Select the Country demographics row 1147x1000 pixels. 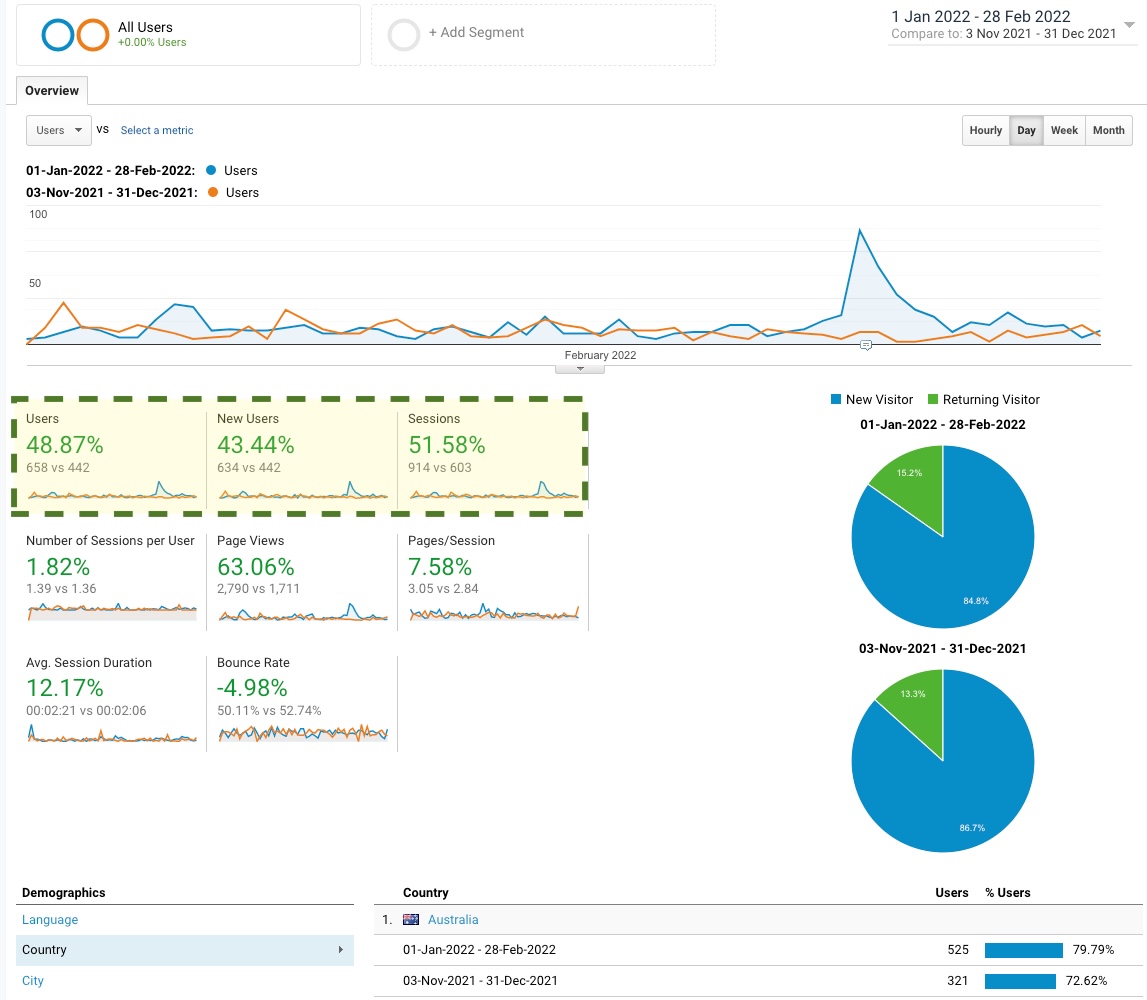click(185, 950)
